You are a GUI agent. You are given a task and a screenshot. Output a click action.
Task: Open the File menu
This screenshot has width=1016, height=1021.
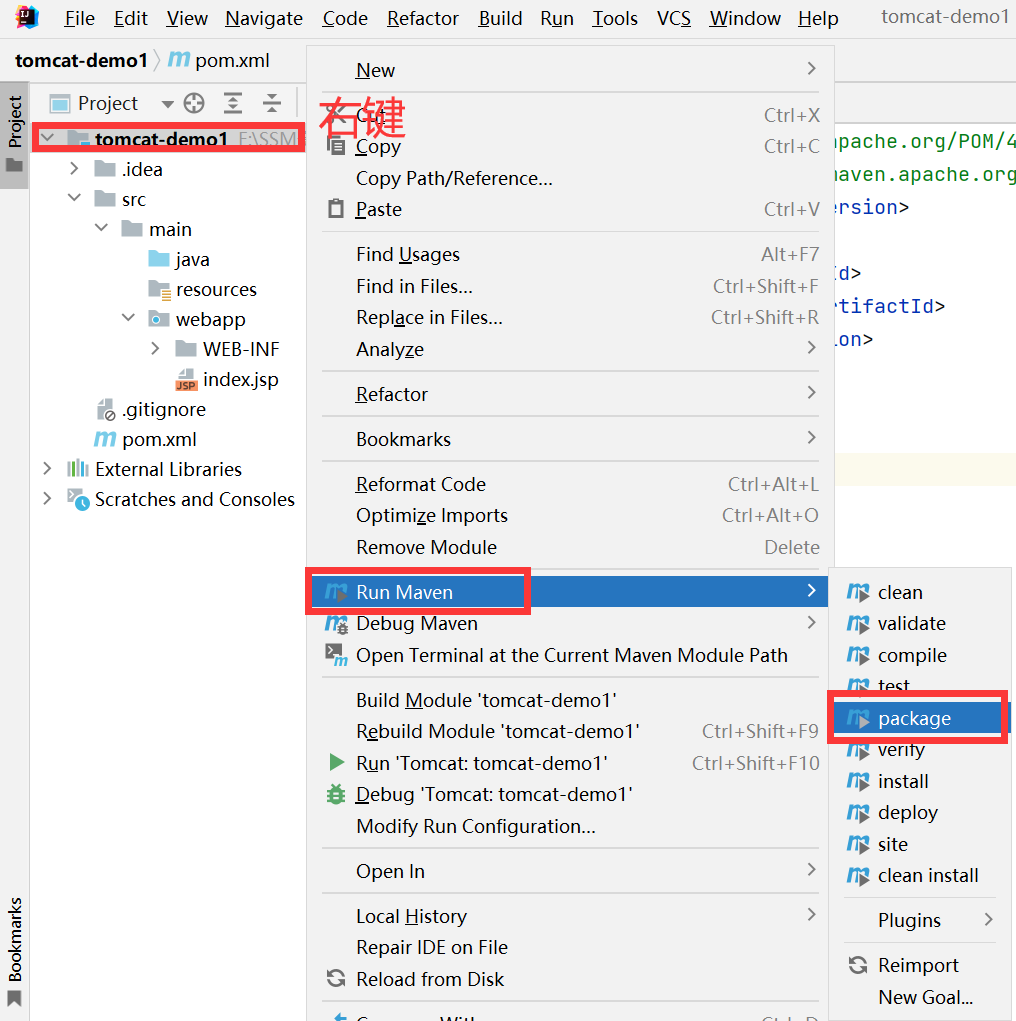pos(79,18)
